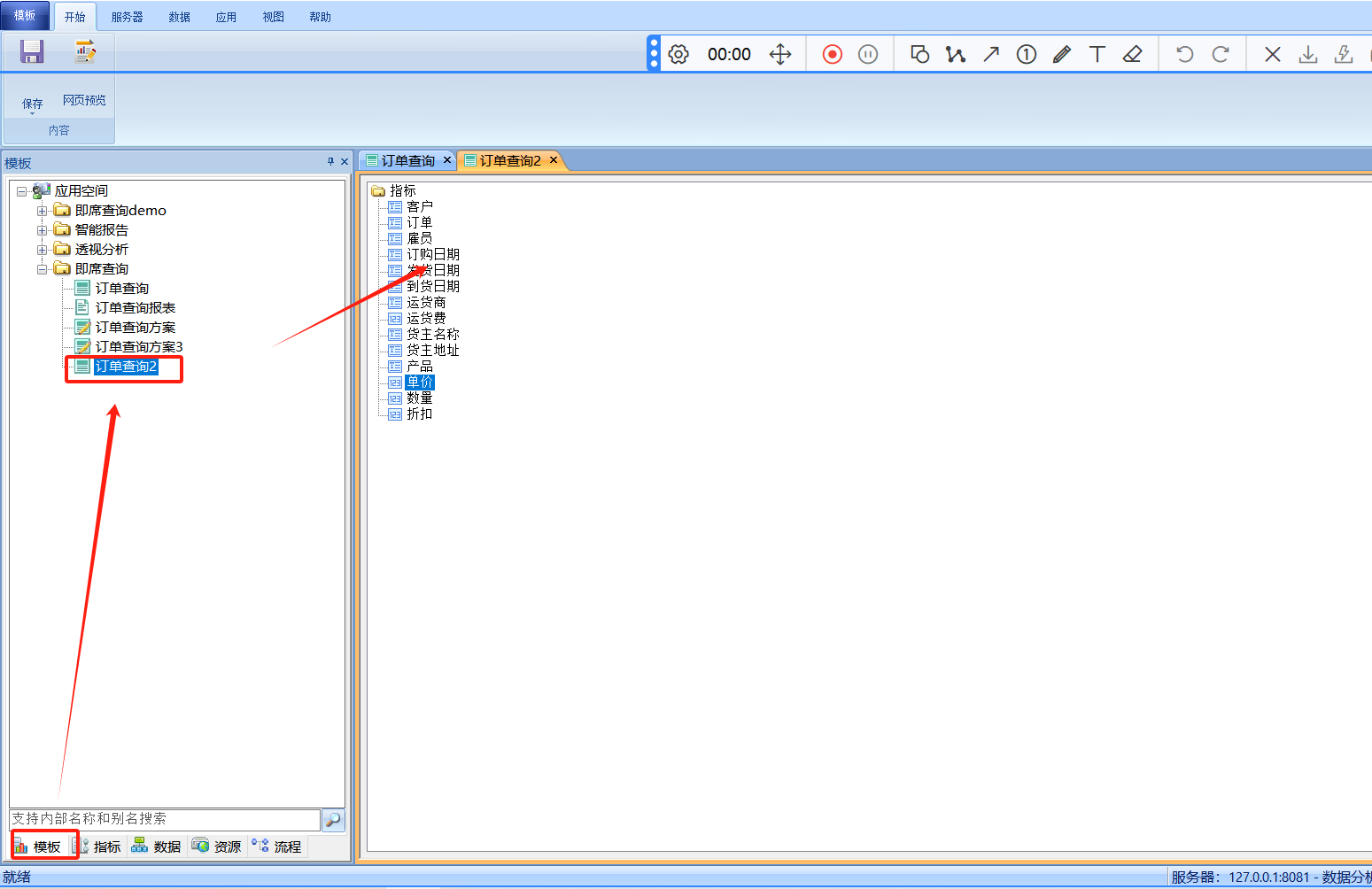Choose the text annotation tool
The height and width of the screenshot is (889, 1372).
(x=1097, y=55)
